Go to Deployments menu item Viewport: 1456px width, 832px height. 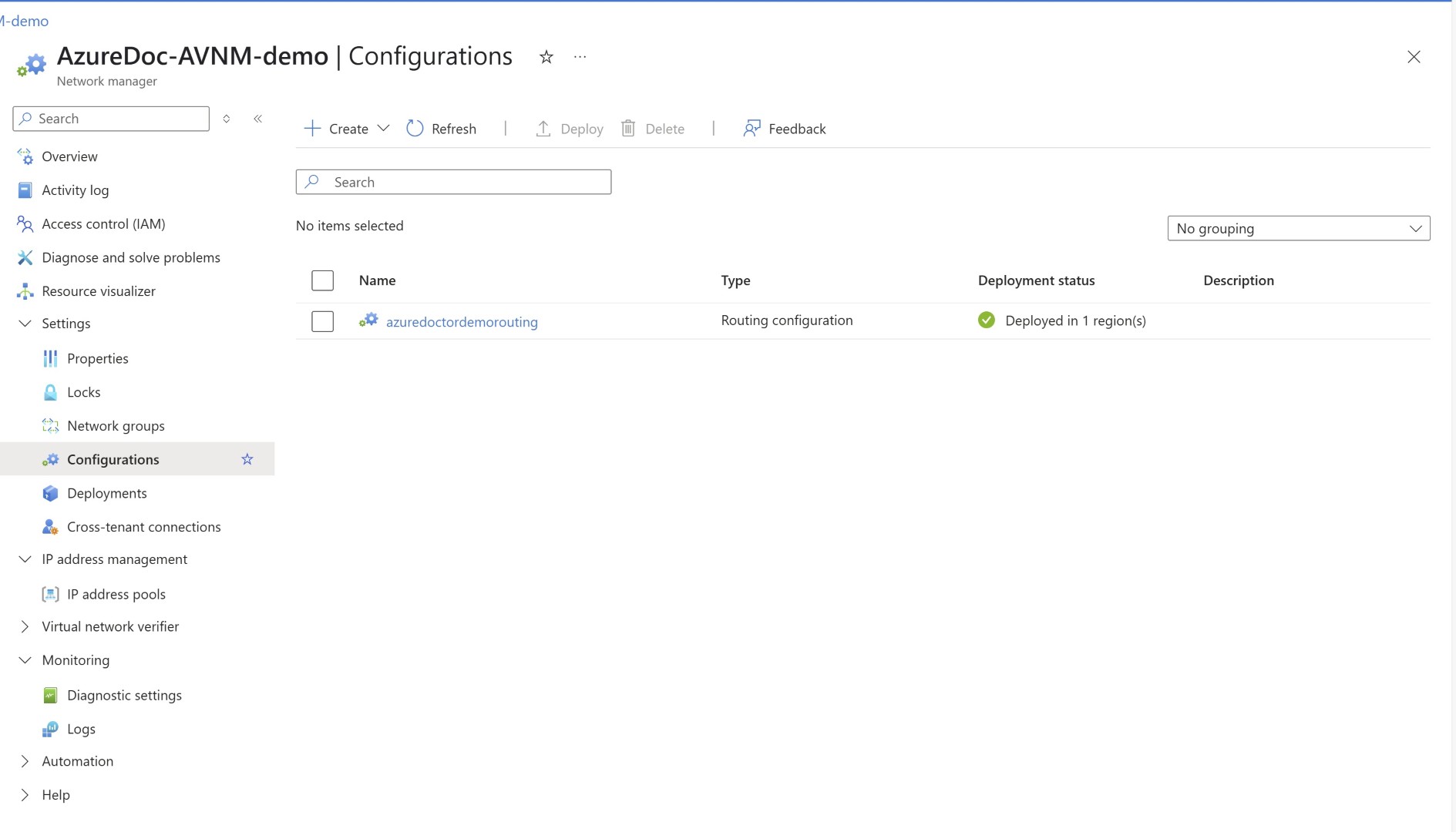[x=106, y=493]
